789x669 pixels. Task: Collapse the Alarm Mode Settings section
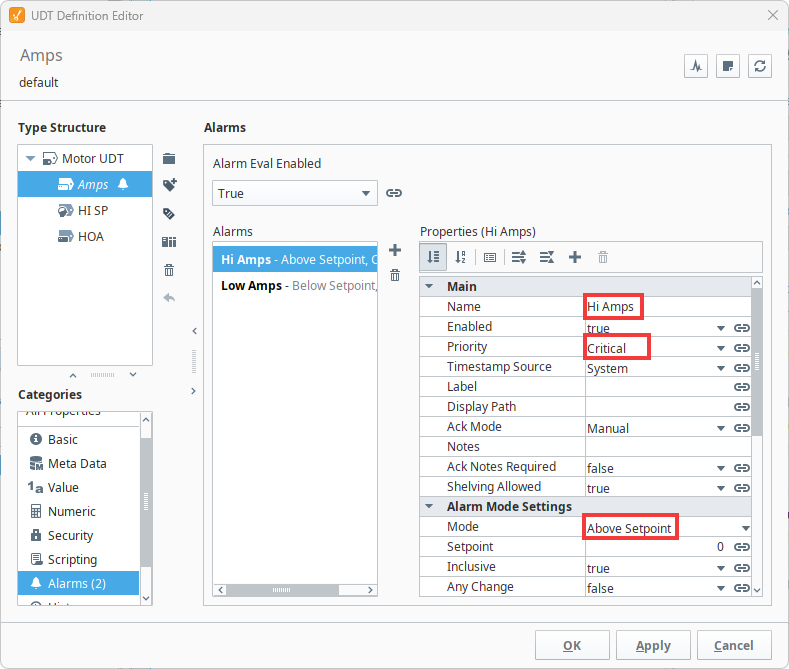pyautogui.click(x=429, y=507)
